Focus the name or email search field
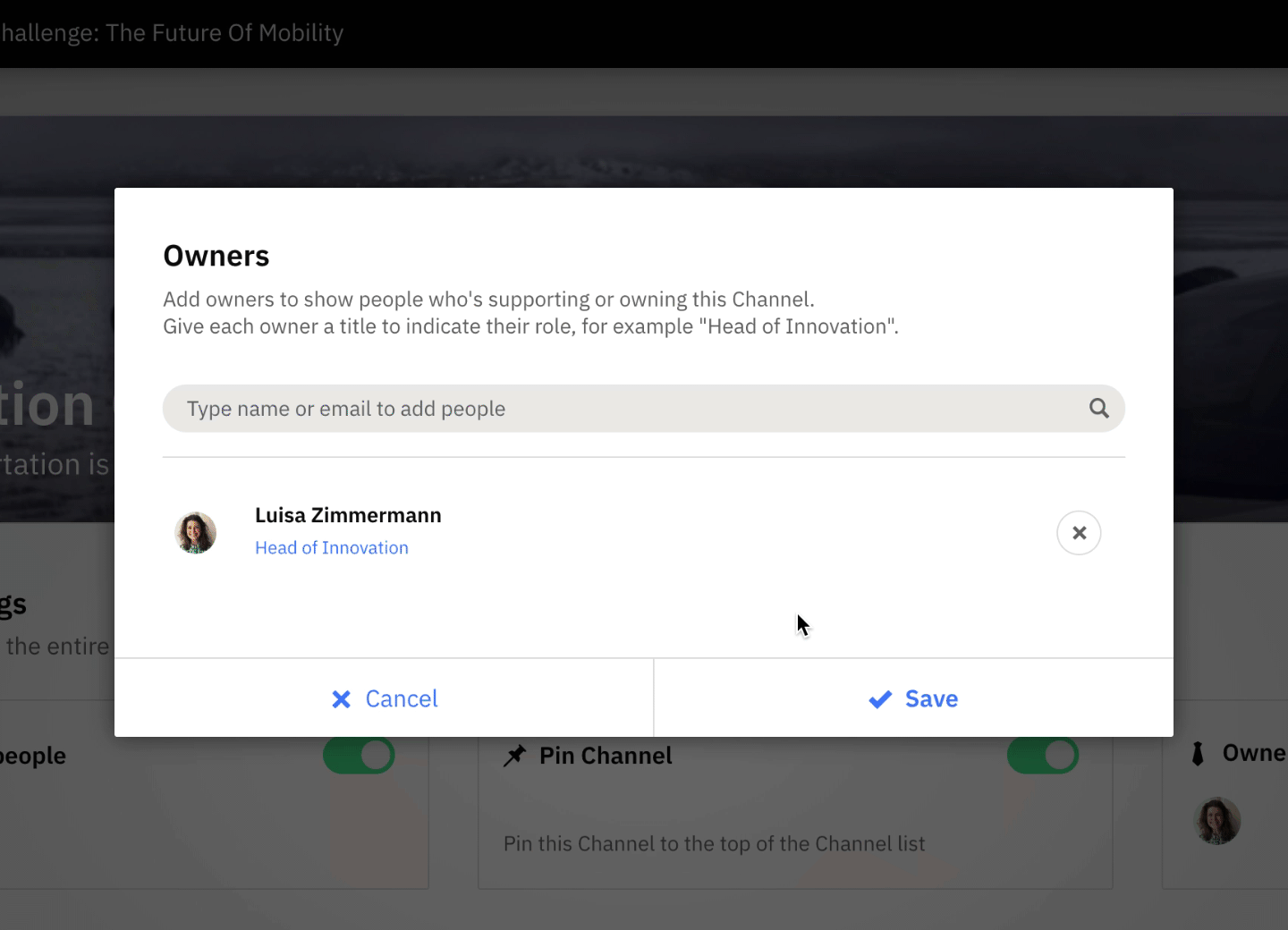The width and height of the screenshot is (1288, 930). (x=644, y=409)
